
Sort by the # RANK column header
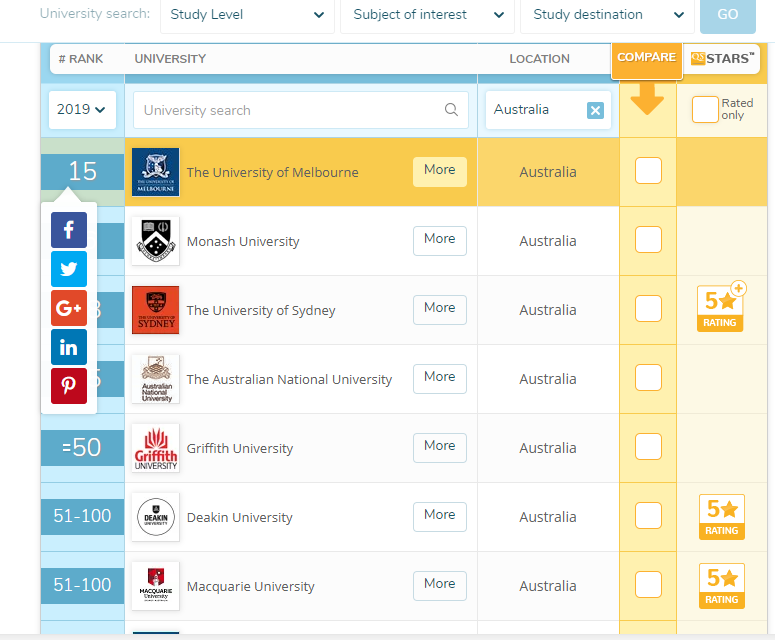81,59
